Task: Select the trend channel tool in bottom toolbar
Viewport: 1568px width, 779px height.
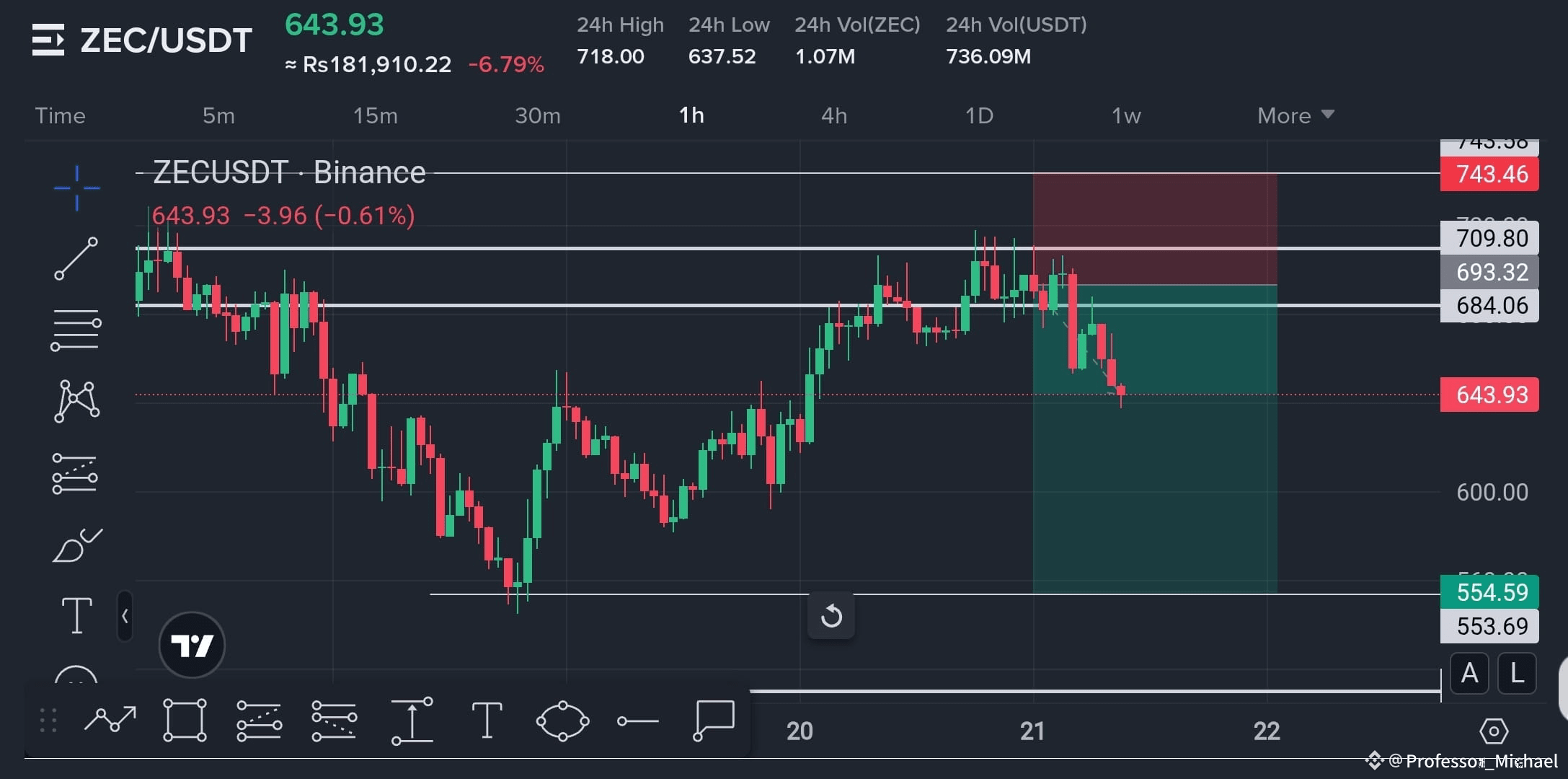Action: click(x=259, y=721)
